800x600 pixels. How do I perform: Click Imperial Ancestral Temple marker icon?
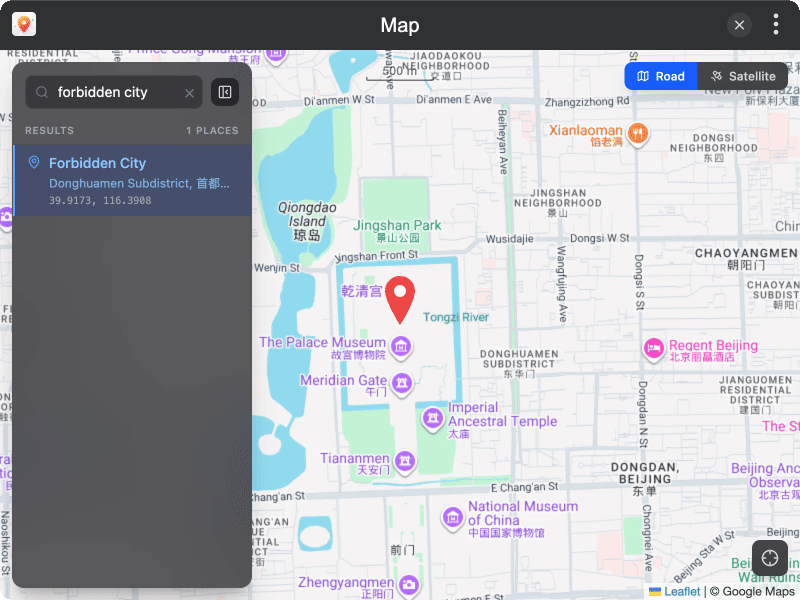click(433, 419)
